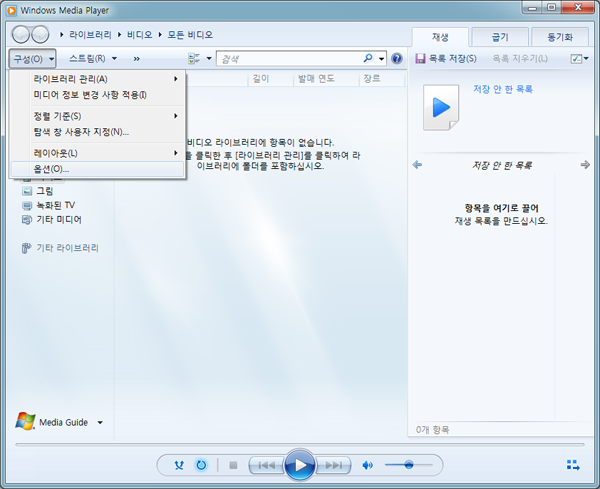Click the Stop button
The image size is (600, 489).
pyautogui.click(x=233, y=465)
